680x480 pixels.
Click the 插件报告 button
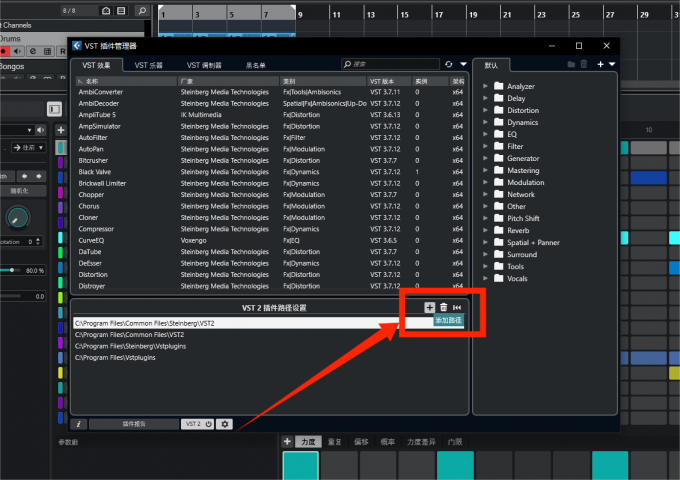point(134,424)
